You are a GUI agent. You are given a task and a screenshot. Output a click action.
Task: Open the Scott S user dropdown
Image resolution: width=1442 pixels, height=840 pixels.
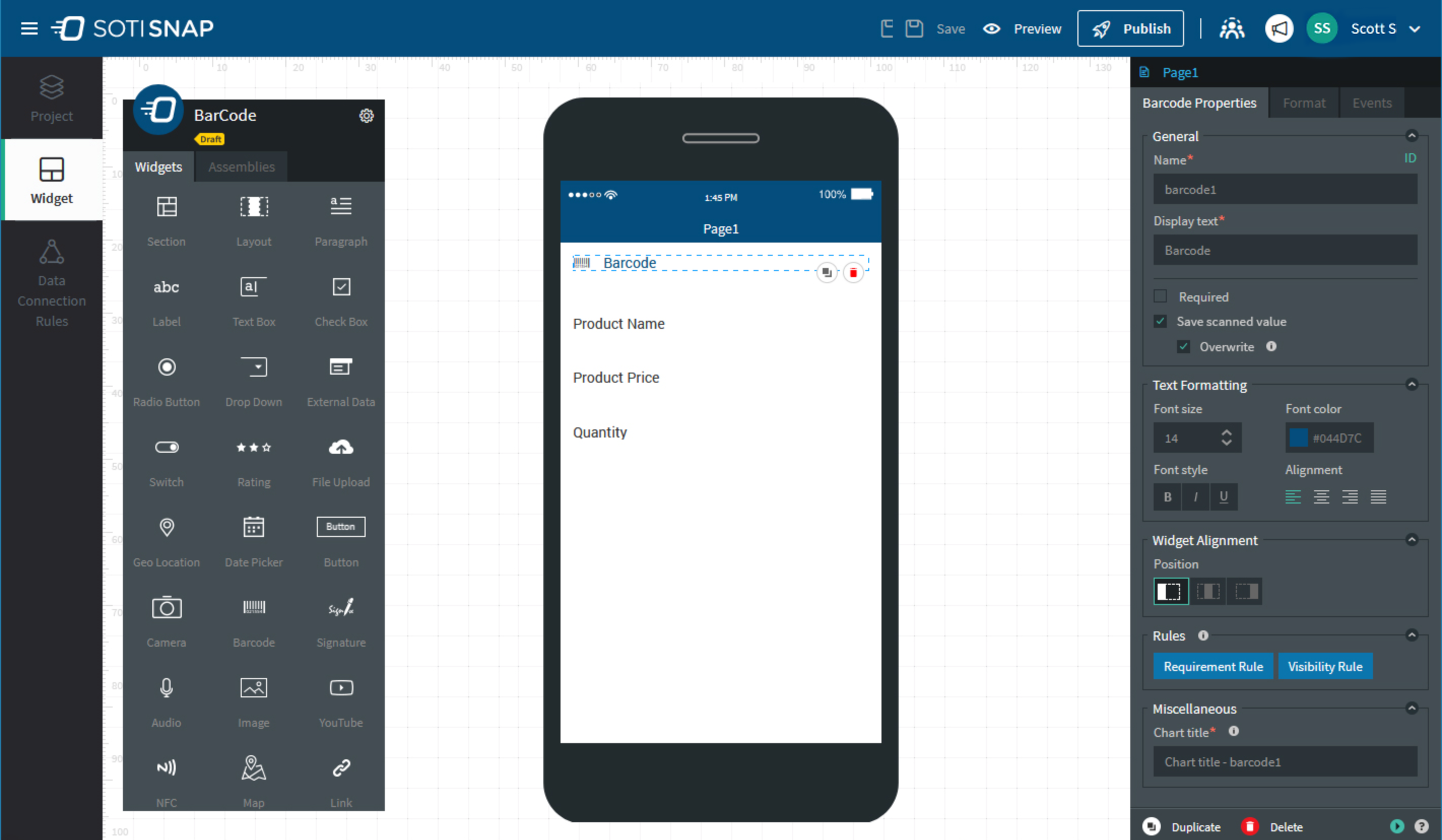(1386, 28)
